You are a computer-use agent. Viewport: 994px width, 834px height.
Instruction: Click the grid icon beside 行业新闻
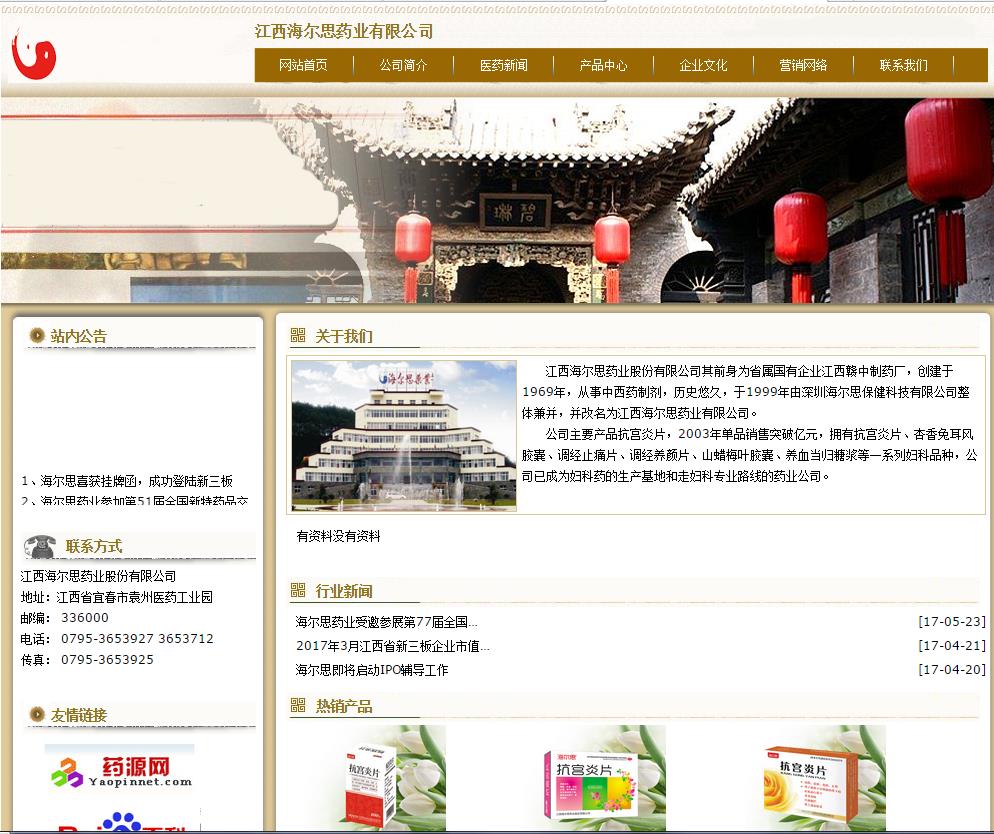point(298,591)
